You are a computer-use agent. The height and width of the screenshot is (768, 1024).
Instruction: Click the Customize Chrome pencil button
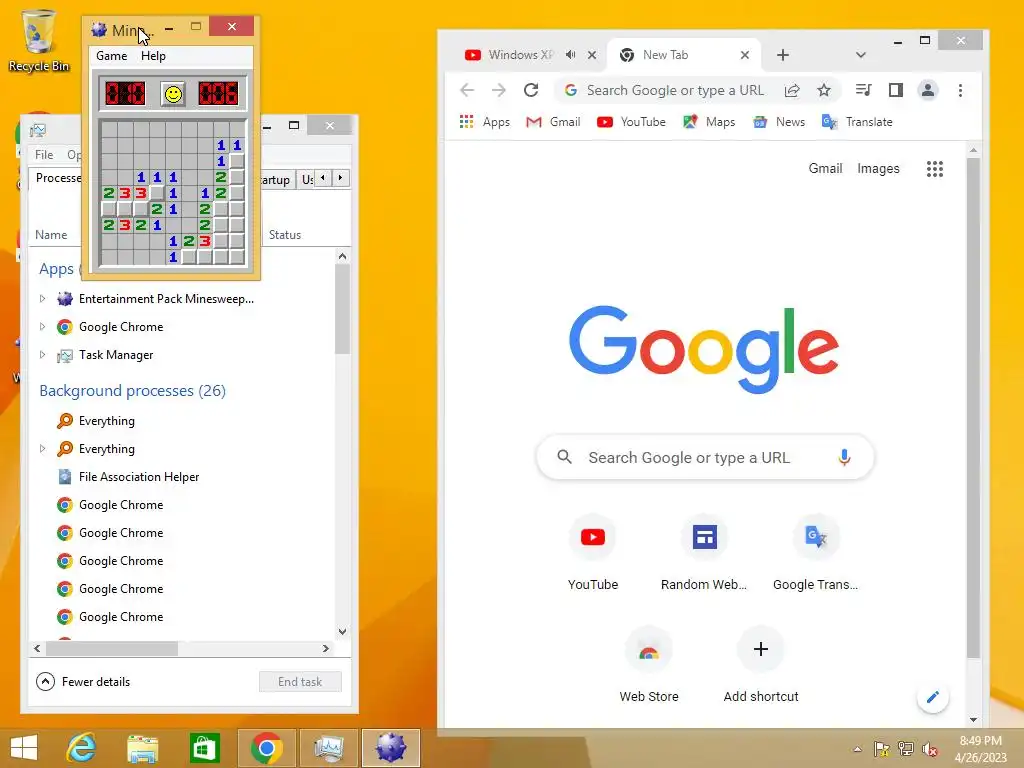[933, 697]
